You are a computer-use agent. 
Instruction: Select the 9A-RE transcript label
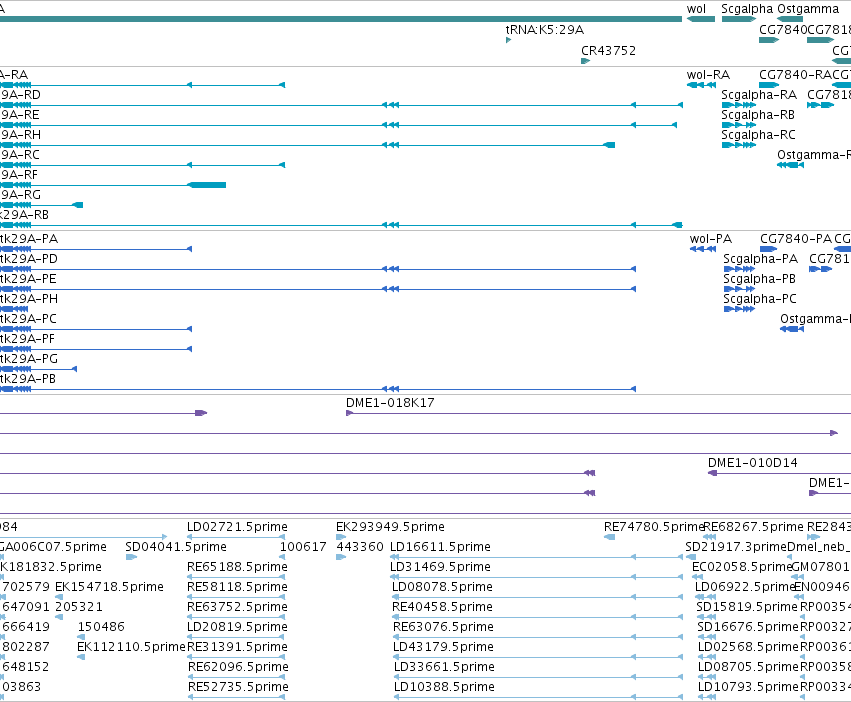20,115
